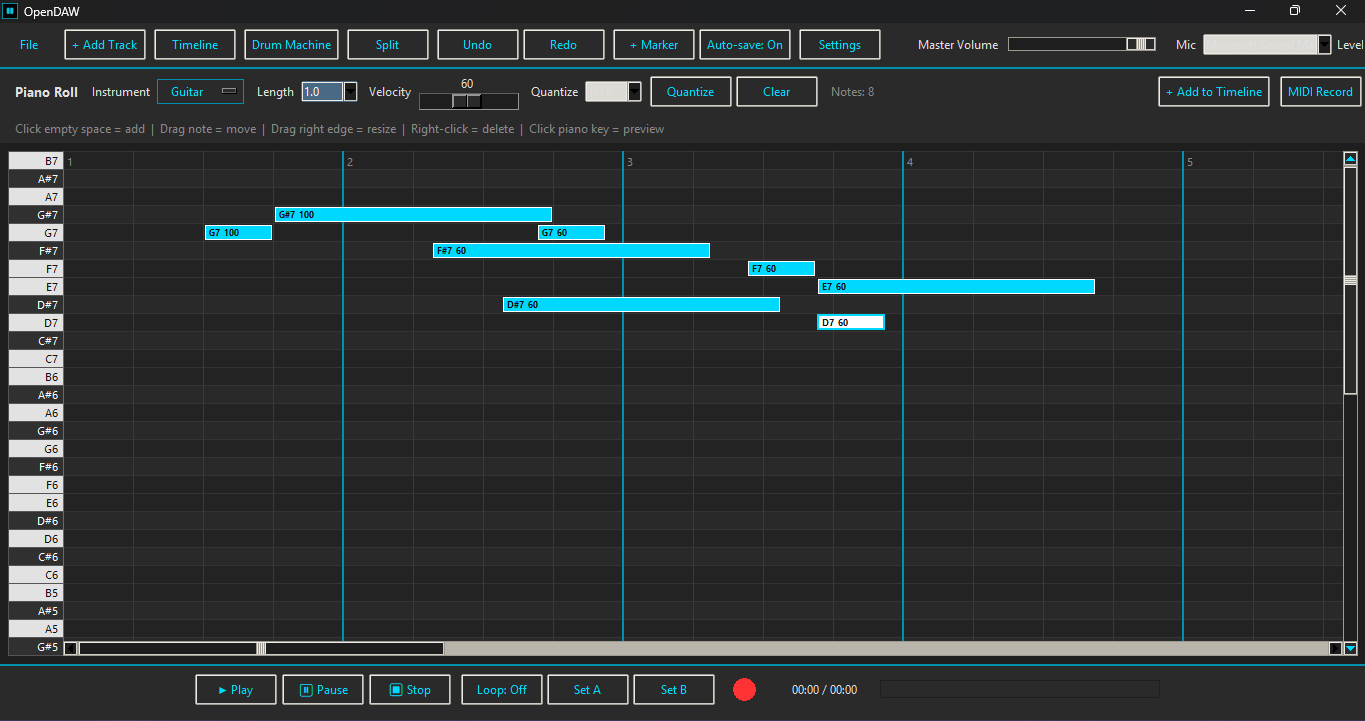
Task: Start MIDI Record
Action: coord(1320,91)
